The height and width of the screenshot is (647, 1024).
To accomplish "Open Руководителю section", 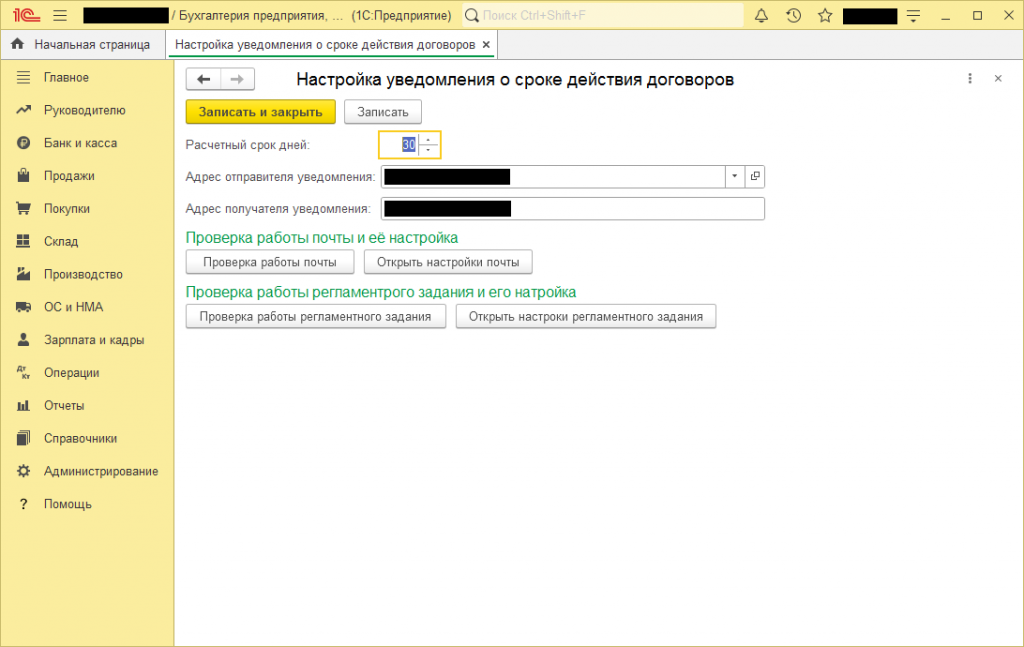I will click(x=84, y=110).
